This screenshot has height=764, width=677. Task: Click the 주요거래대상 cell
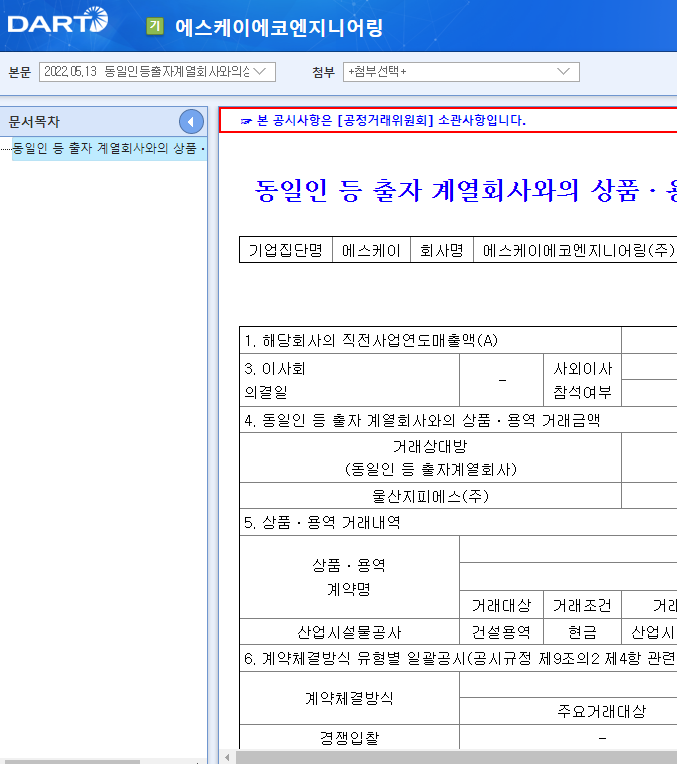pos(568,711)
